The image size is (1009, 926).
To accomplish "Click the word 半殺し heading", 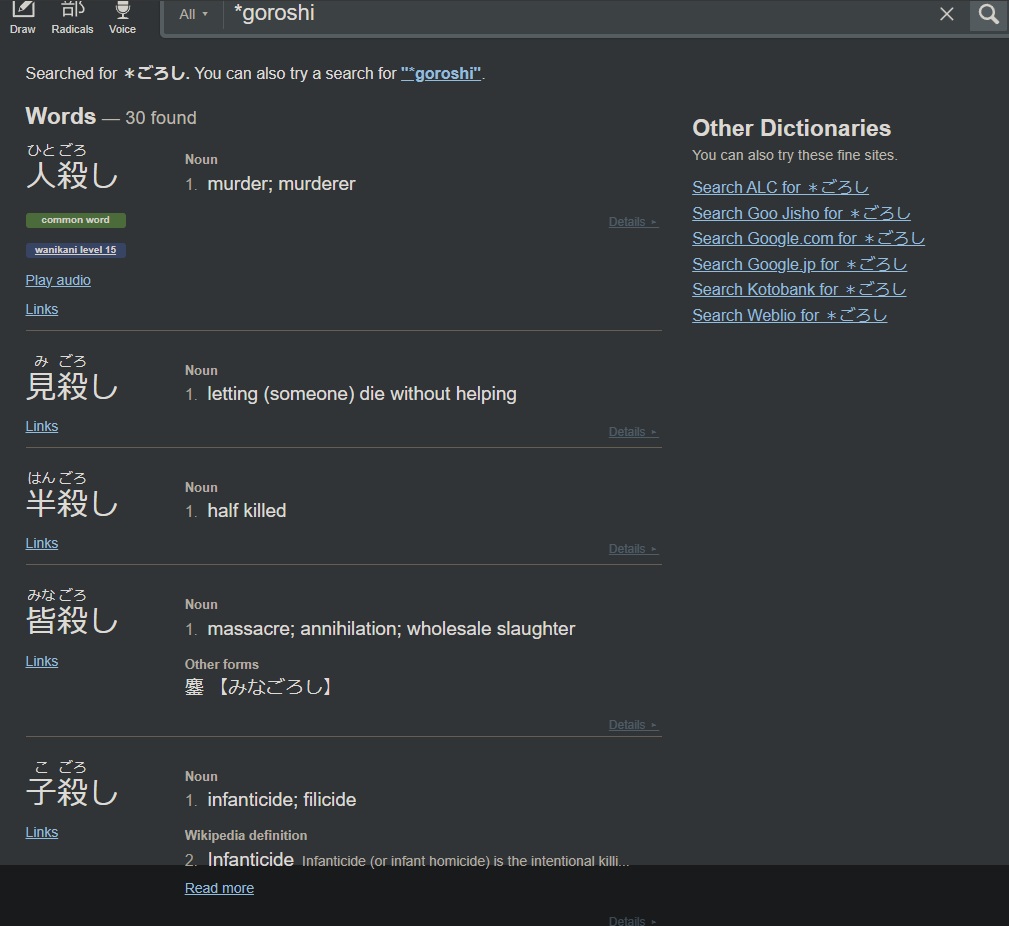I will coord(72,503).
